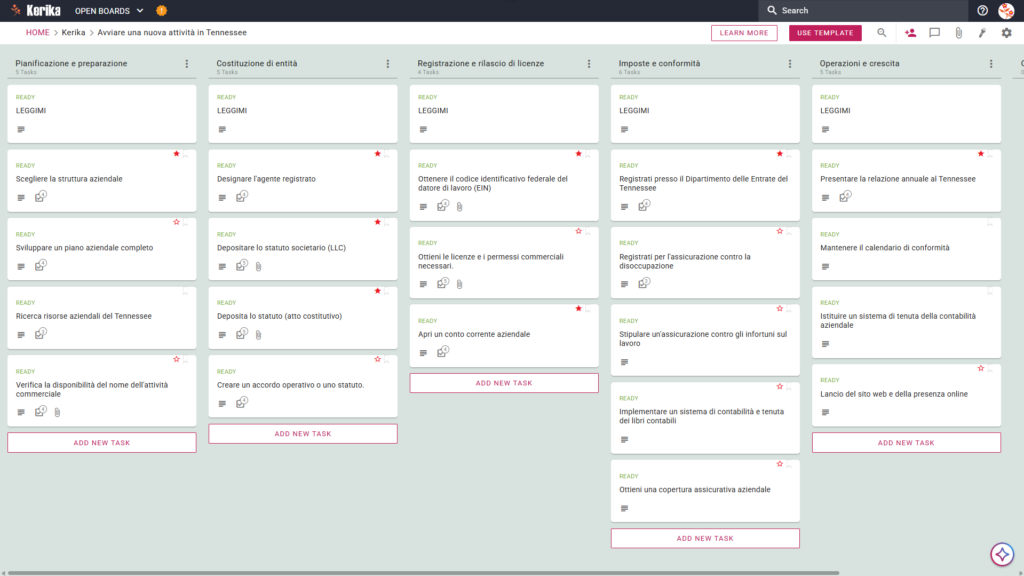Viewport: 1024px width, 576px height.
Task: Open LEGGIMI card in Imposte e conformità
Action: click(x=705, y=114)
